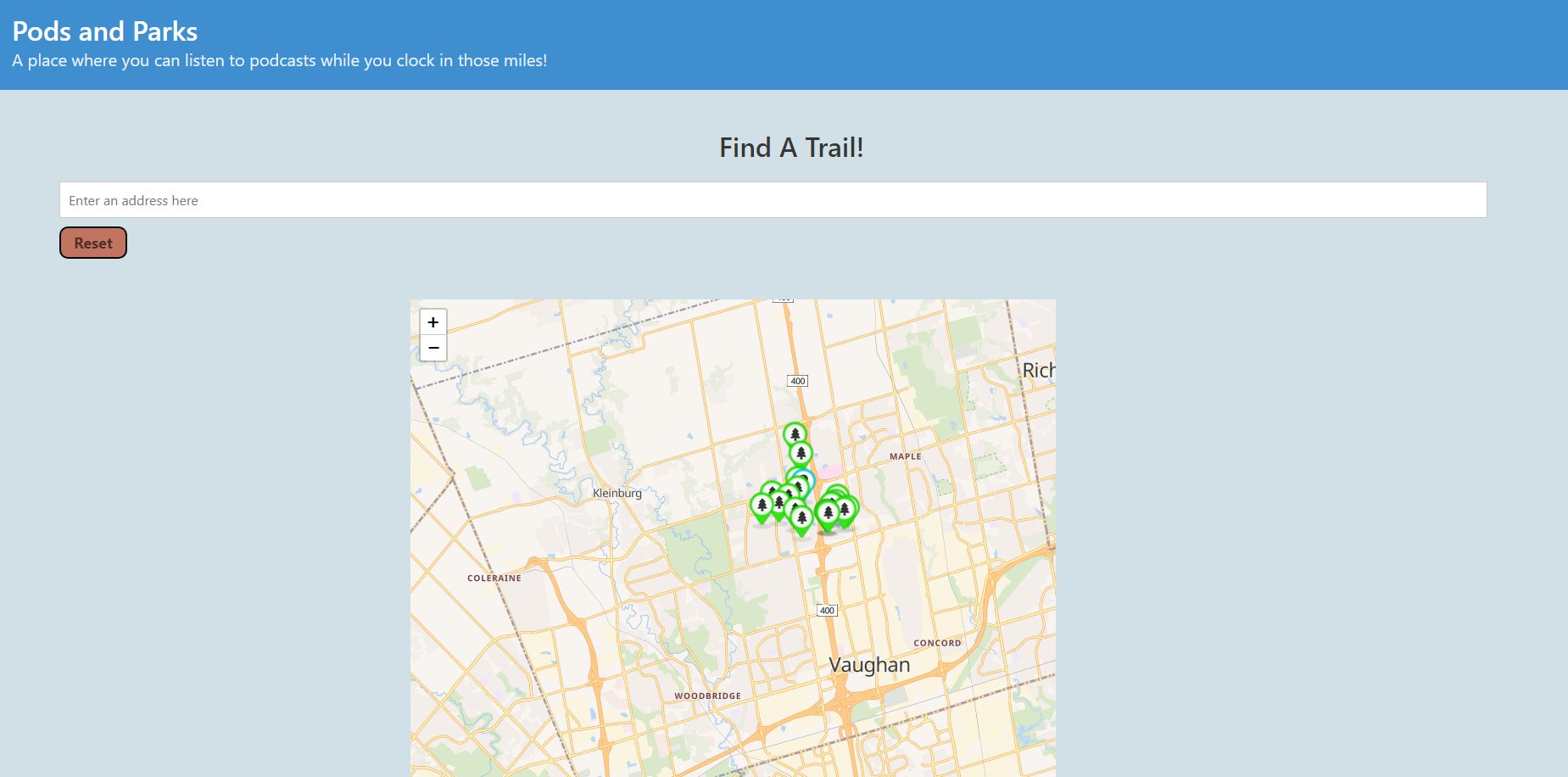
Task: Click the COLERAINE label on the map
Action: point(494,579)
